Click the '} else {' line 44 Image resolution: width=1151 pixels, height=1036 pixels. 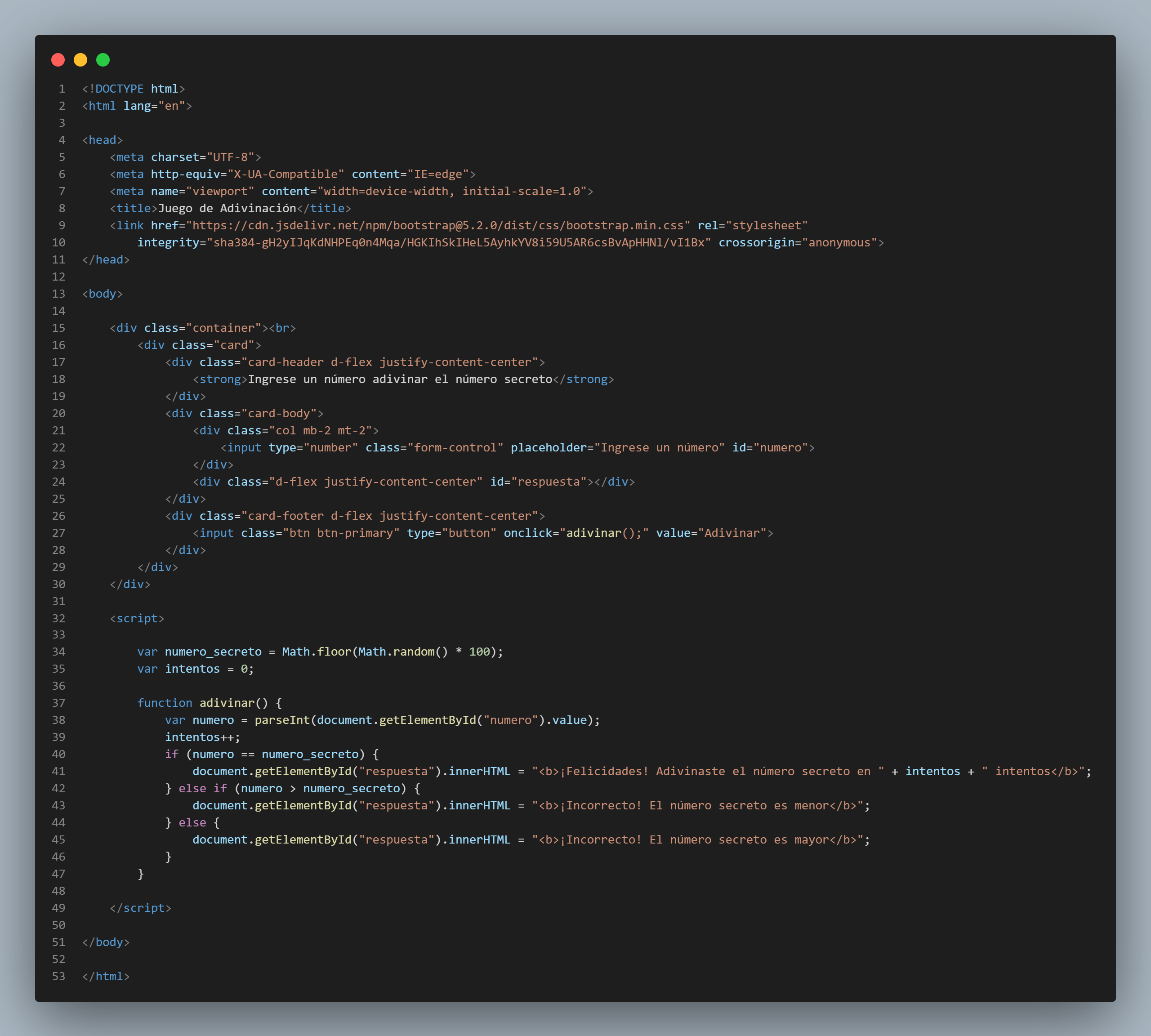click(192, 822)
